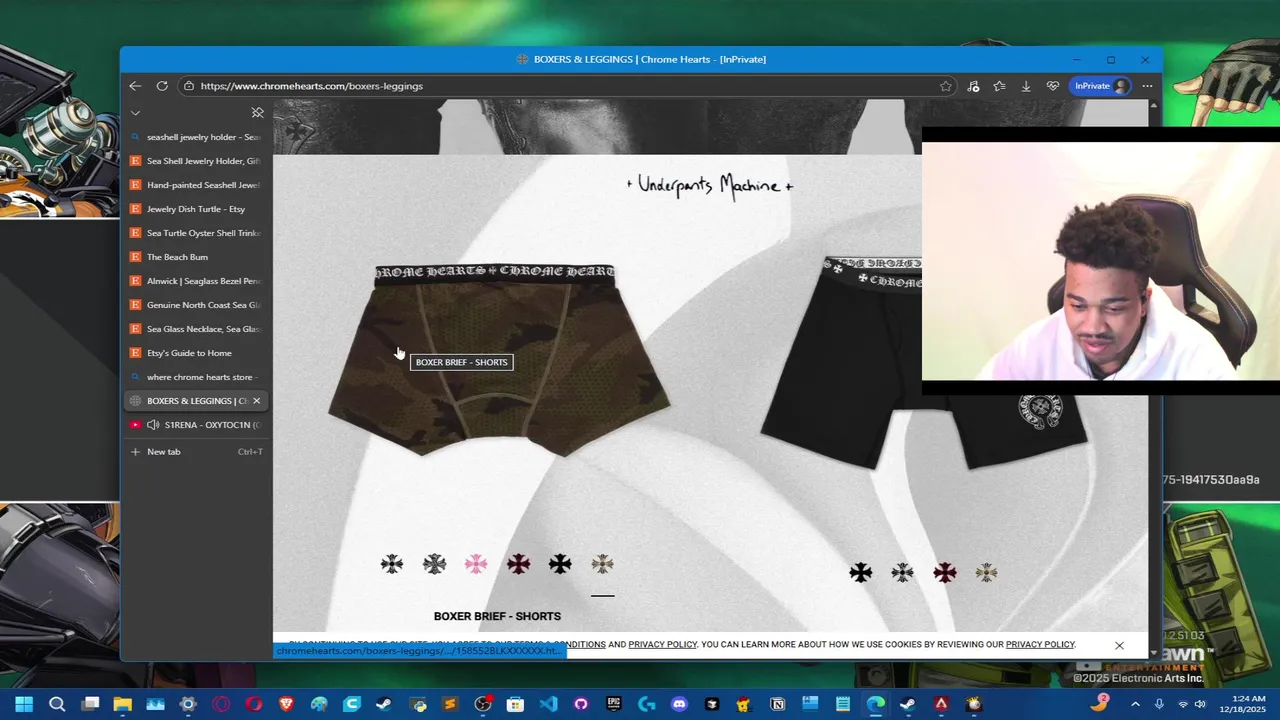Switch to Sea Turtle Oyster Shell Trinket tab
This screenshot has width=1280, height=720.
click(196, 233)
